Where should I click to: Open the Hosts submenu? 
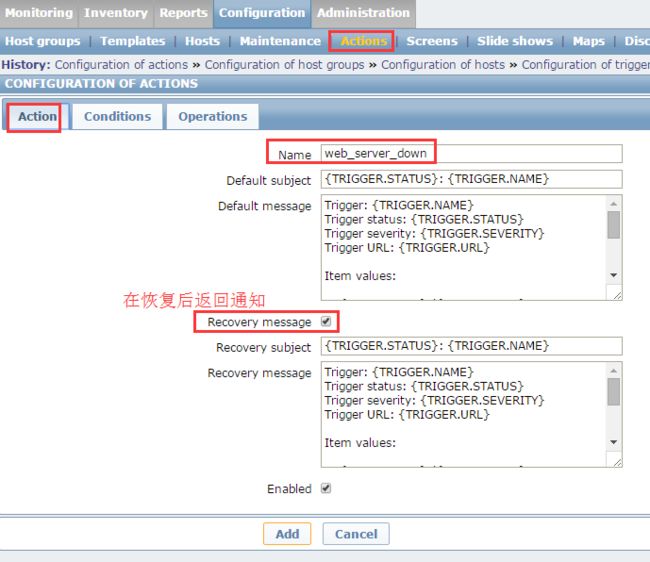pos(202,41)
